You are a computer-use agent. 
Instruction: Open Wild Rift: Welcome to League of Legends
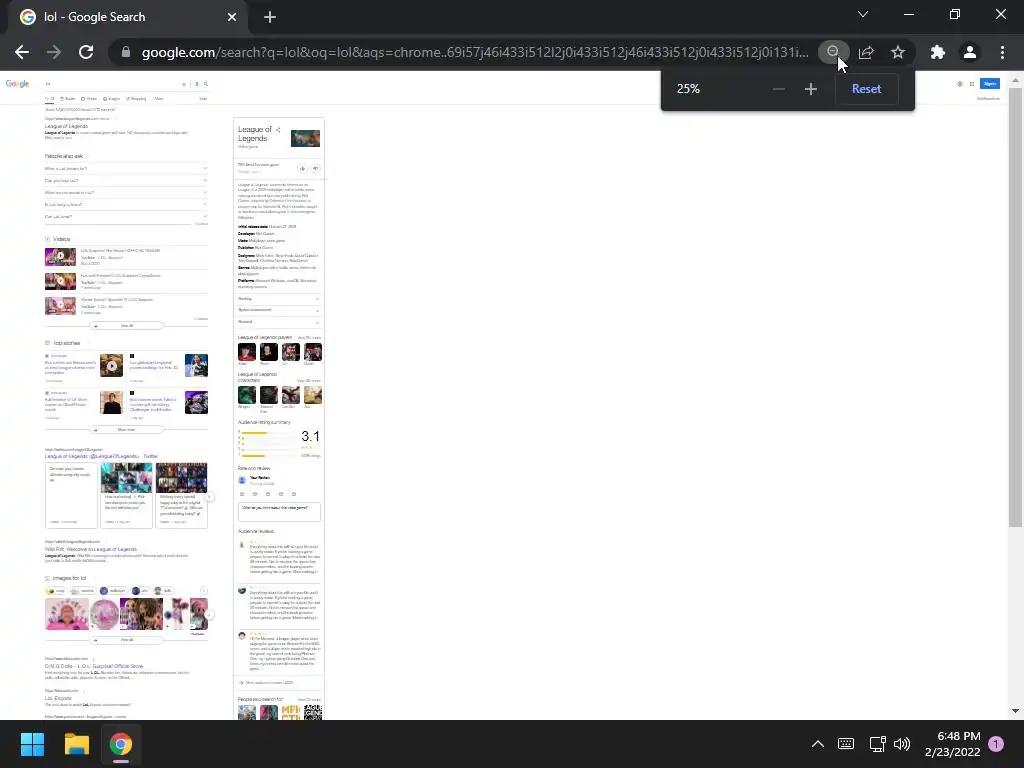91,549
